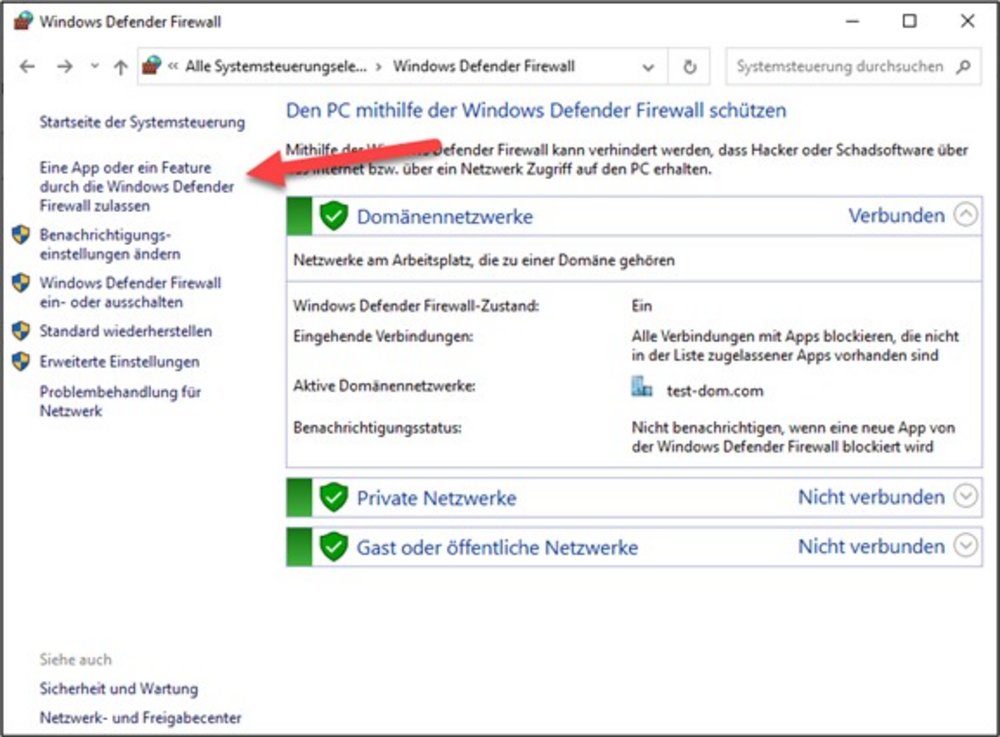Click the Windows Defender Firewall-Zustand label
Image resolution: width=1000 pixels, height=737 pixels.
416,306
